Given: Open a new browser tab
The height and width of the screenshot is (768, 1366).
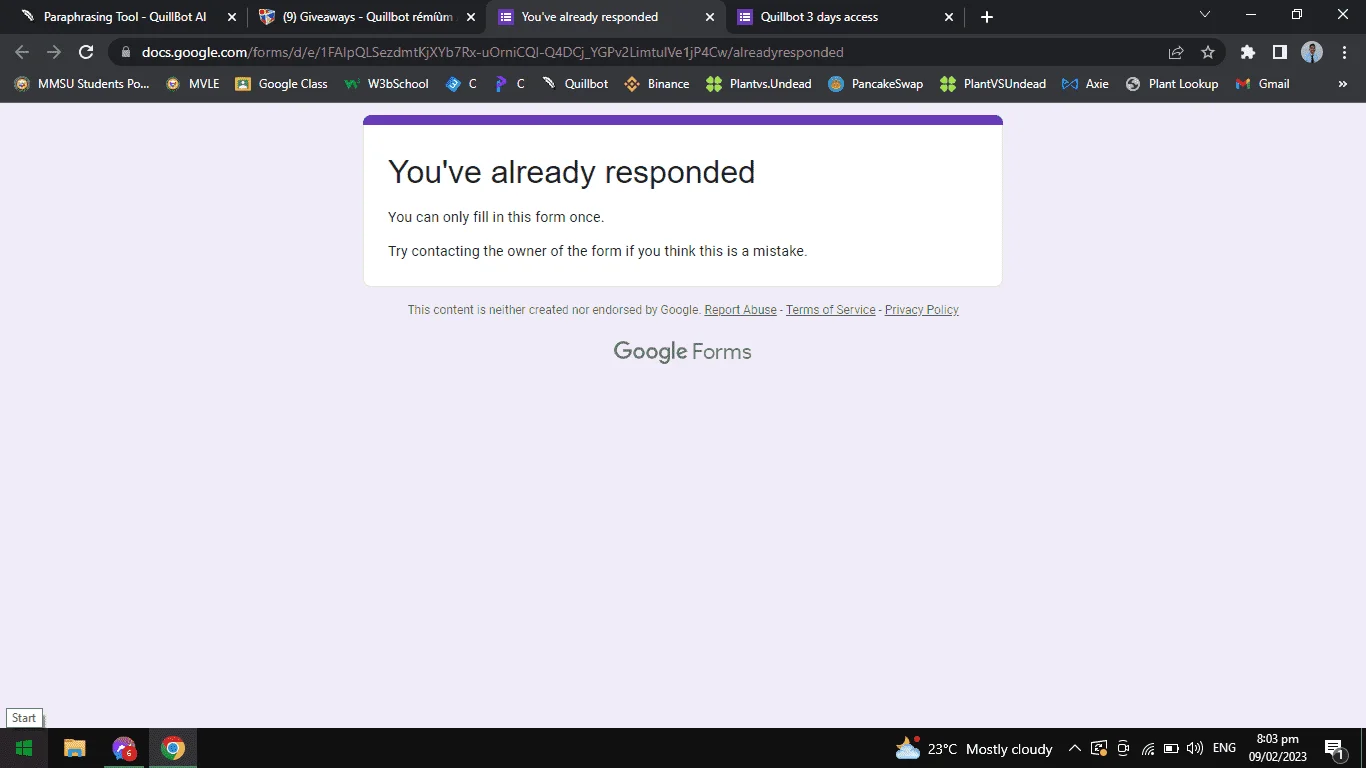Looking at the screenshot, I should 987,17.
